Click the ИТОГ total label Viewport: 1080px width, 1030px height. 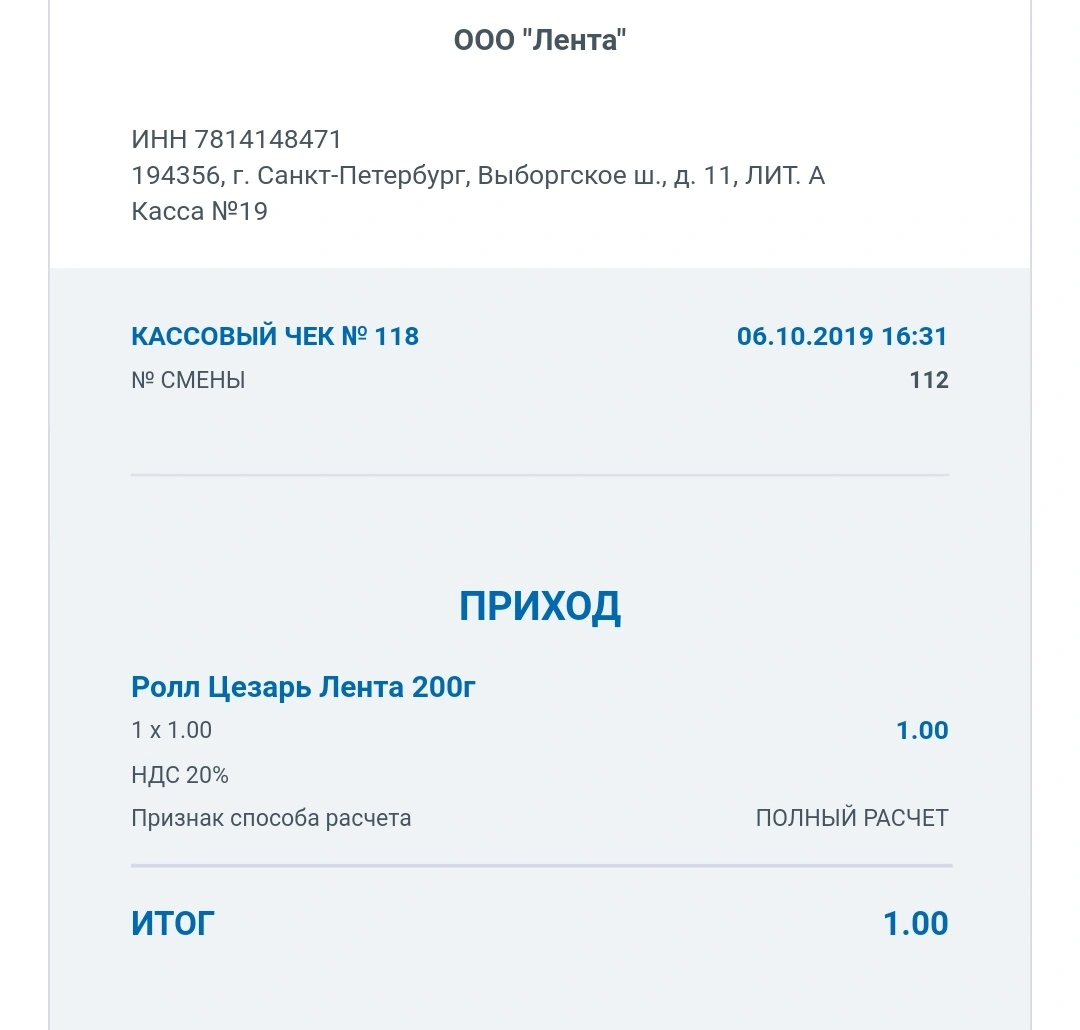(173, 923)
